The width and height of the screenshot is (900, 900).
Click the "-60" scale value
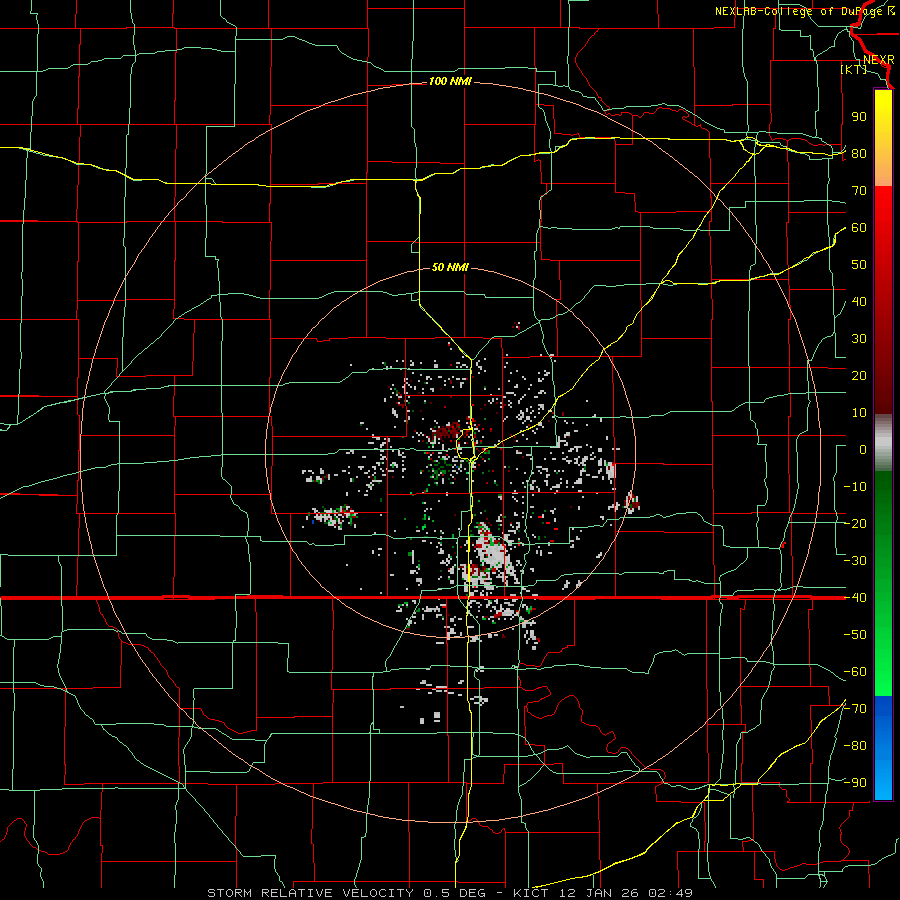point(855,672)
